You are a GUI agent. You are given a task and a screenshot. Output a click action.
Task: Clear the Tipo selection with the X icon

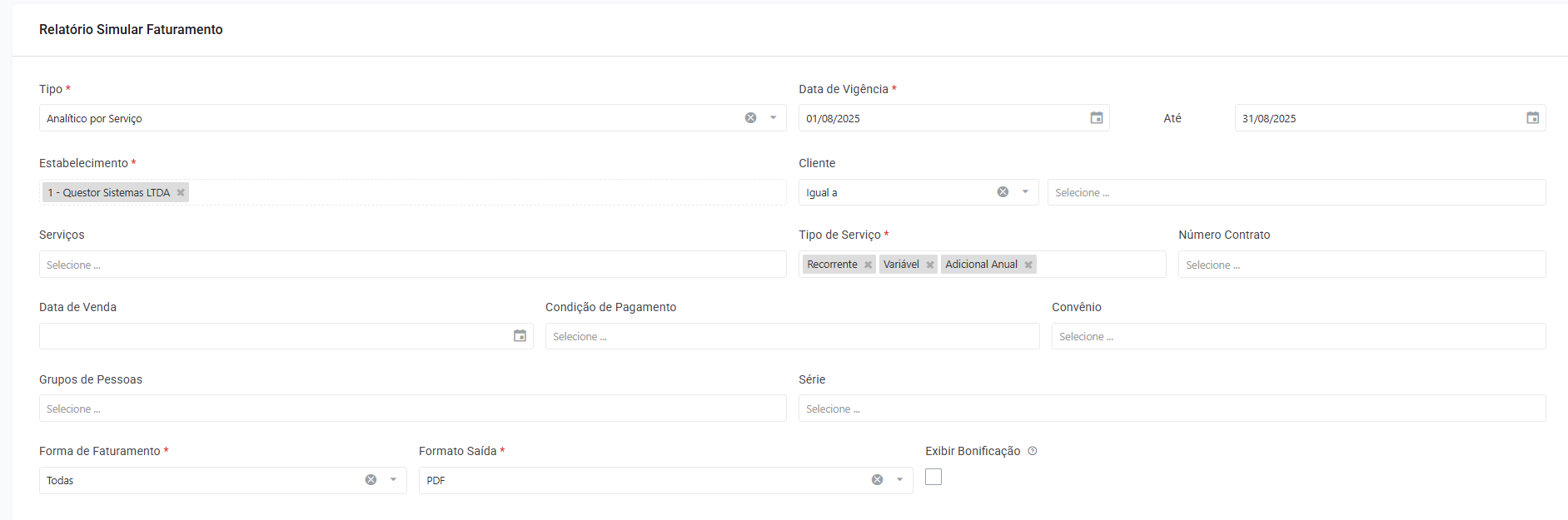pyautogui.click(x=751, y=117)
